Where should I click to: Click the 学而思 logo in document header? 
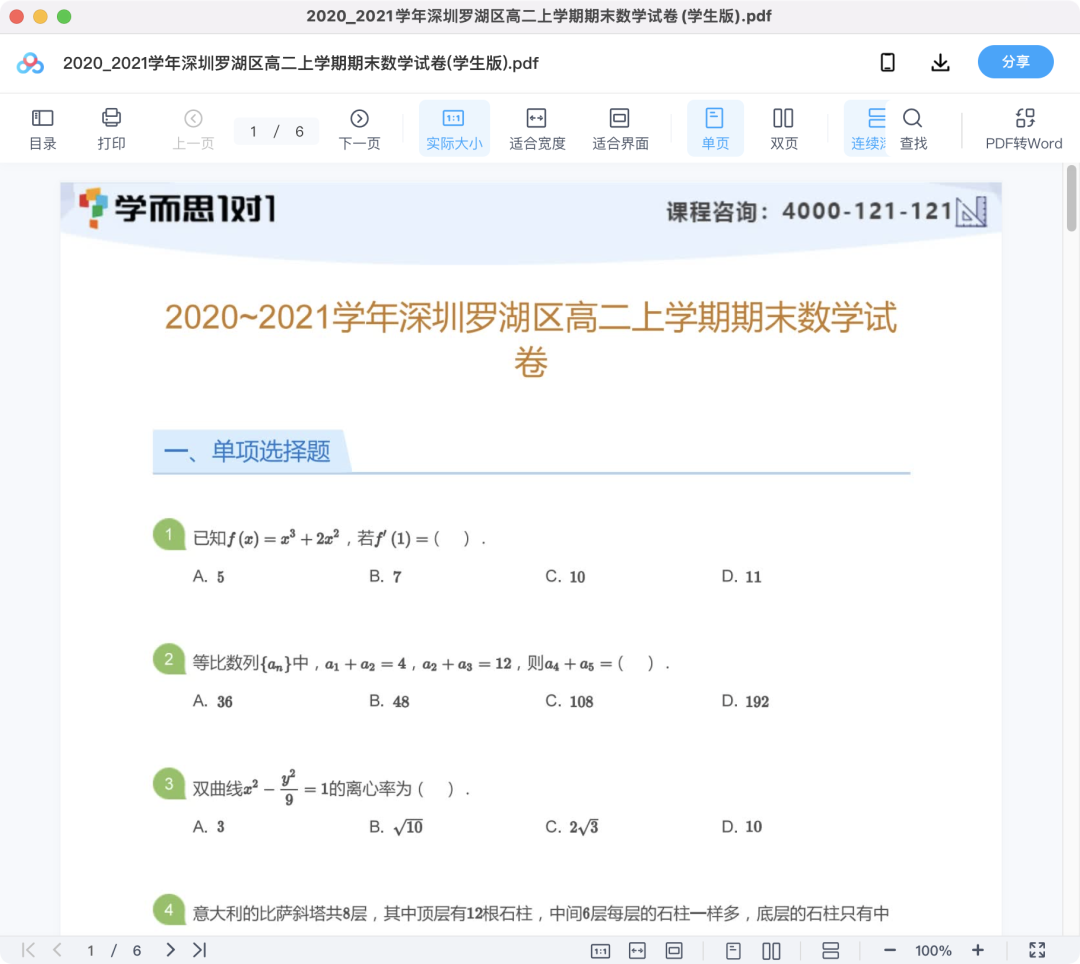pyautogui.click(x=177, y=208)
